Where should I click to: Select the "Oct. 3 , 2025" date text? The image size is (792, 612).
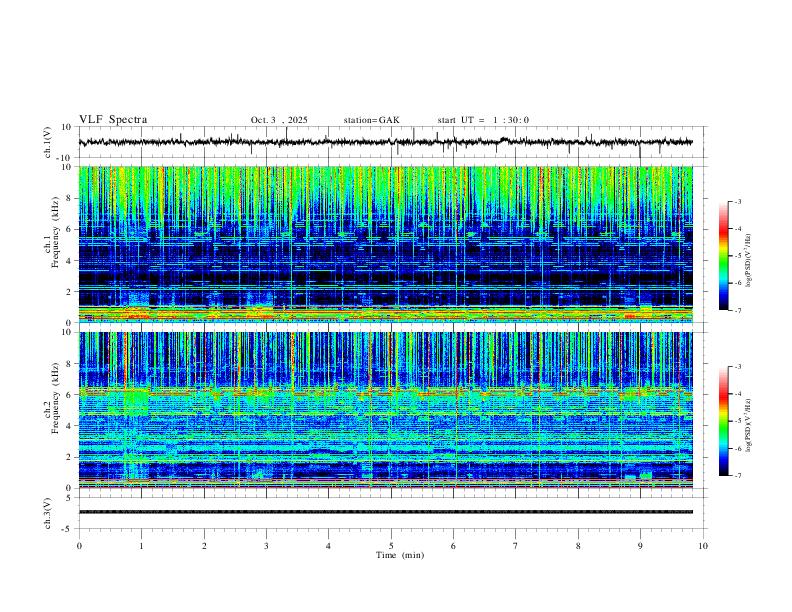click(279, 120)
